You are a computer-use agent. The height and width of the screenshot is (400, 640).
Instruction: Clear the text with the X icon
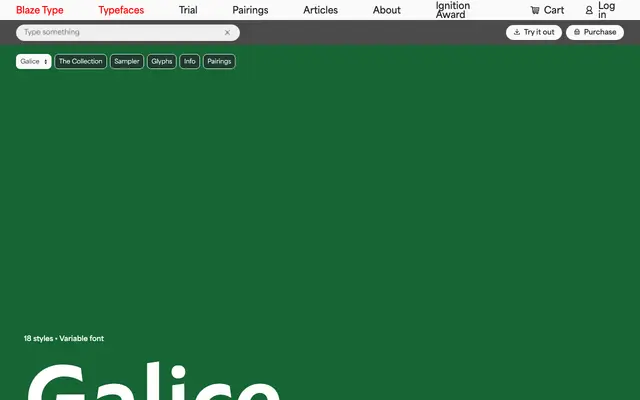pos(227,33)
